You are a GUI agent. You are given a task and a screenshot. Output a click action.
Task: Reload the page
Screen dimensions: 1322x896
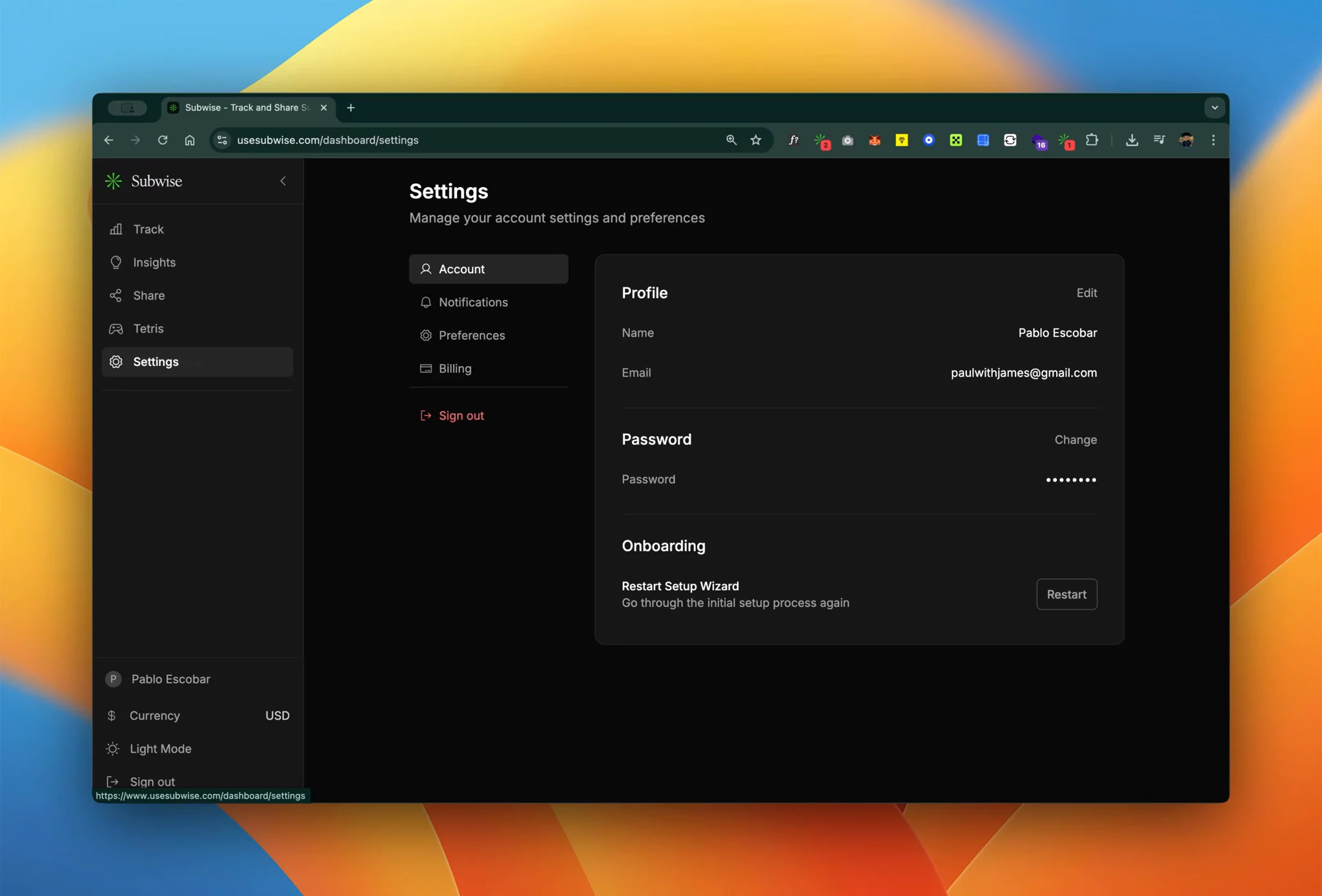(163, 140)
